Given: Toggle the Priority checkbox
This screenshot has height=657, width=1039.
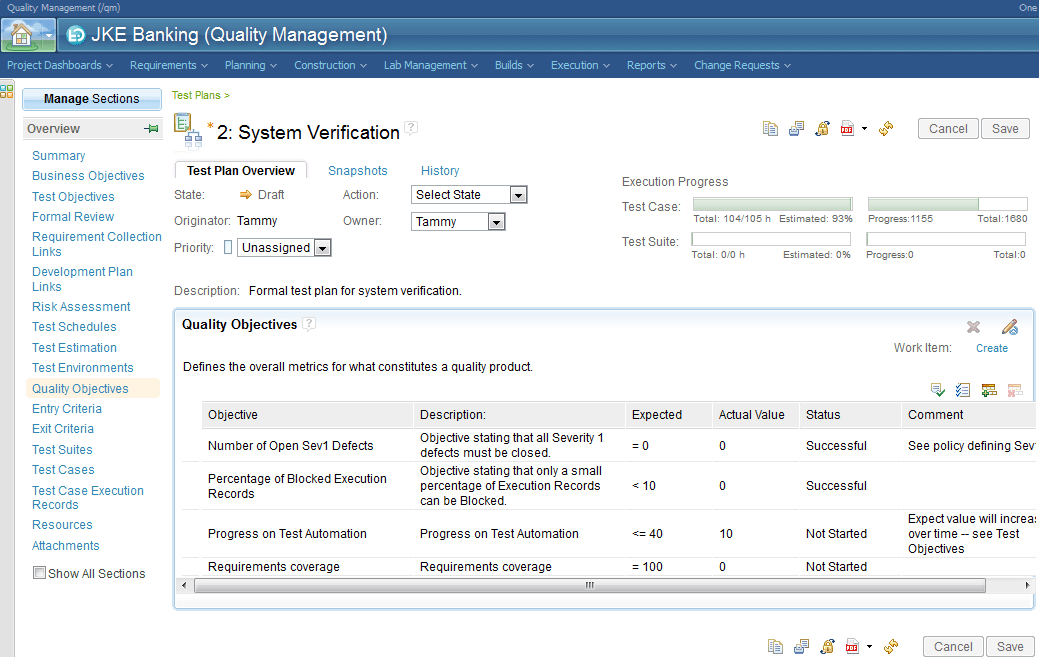Looking at the screenshot, I should (x=226, y=247).
